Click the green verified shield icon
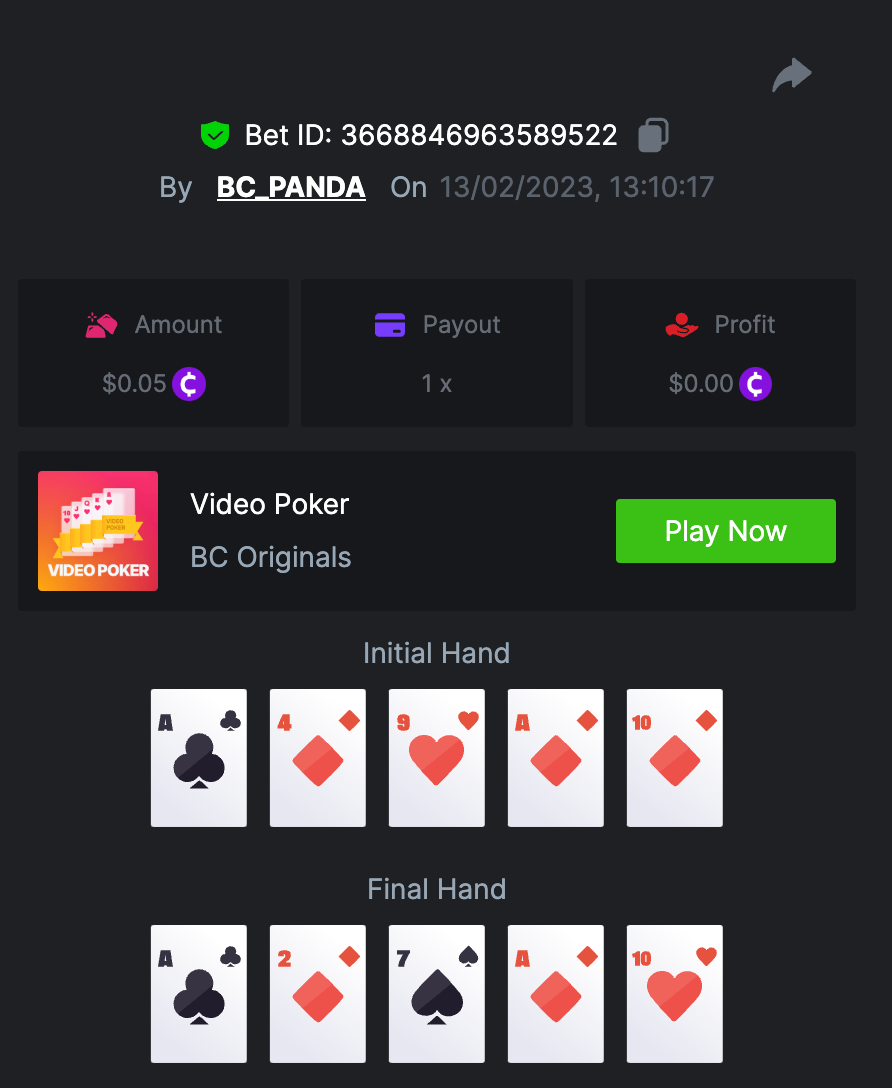892x1088 pixels. pos(215,135)
